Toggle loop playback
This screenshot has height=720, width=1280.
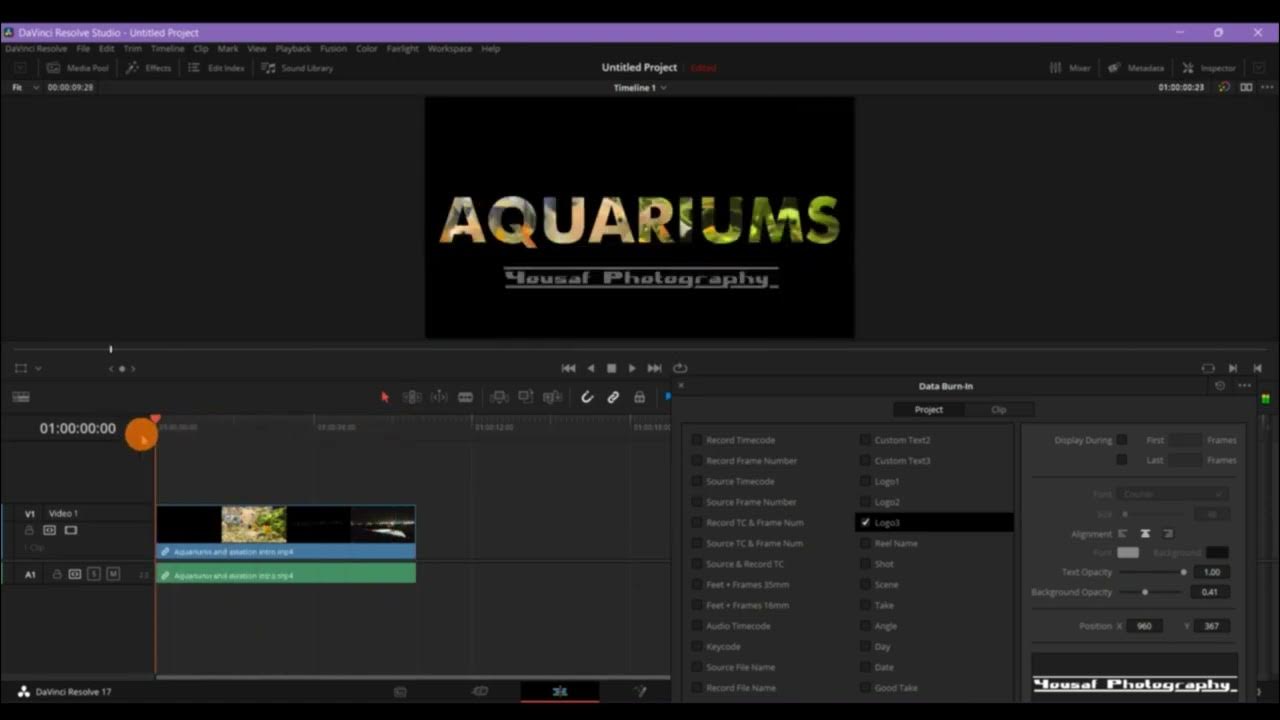[x=680, y=368]
